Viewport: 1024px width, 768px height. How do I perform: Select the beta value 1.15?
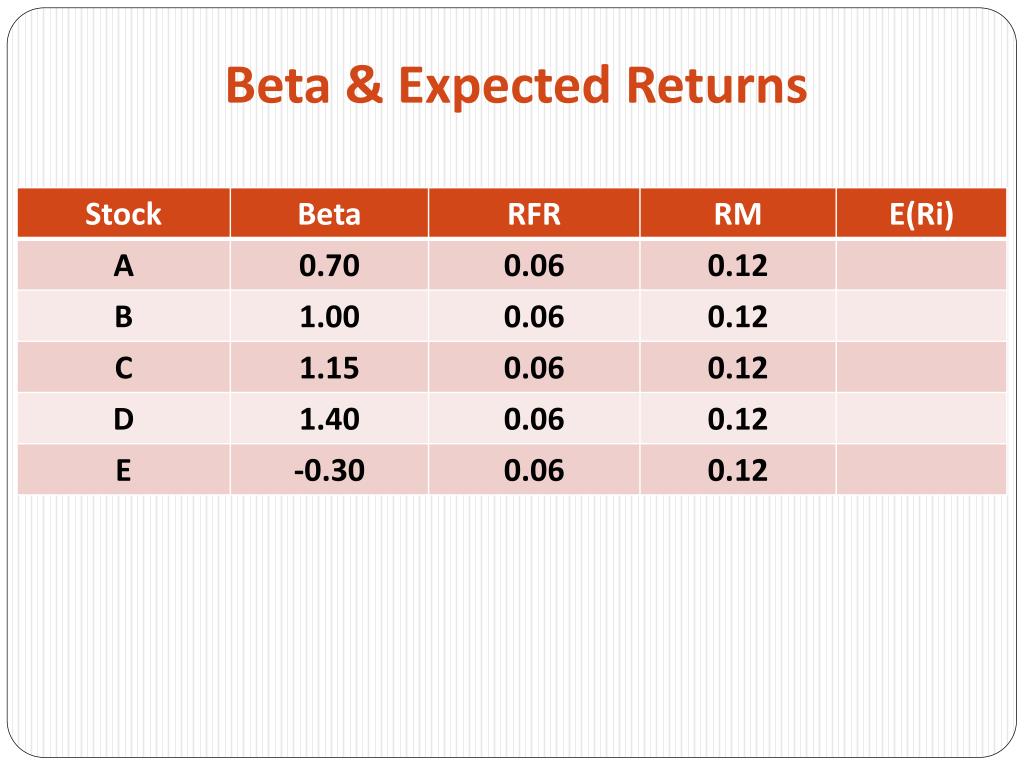click(329, 368)
